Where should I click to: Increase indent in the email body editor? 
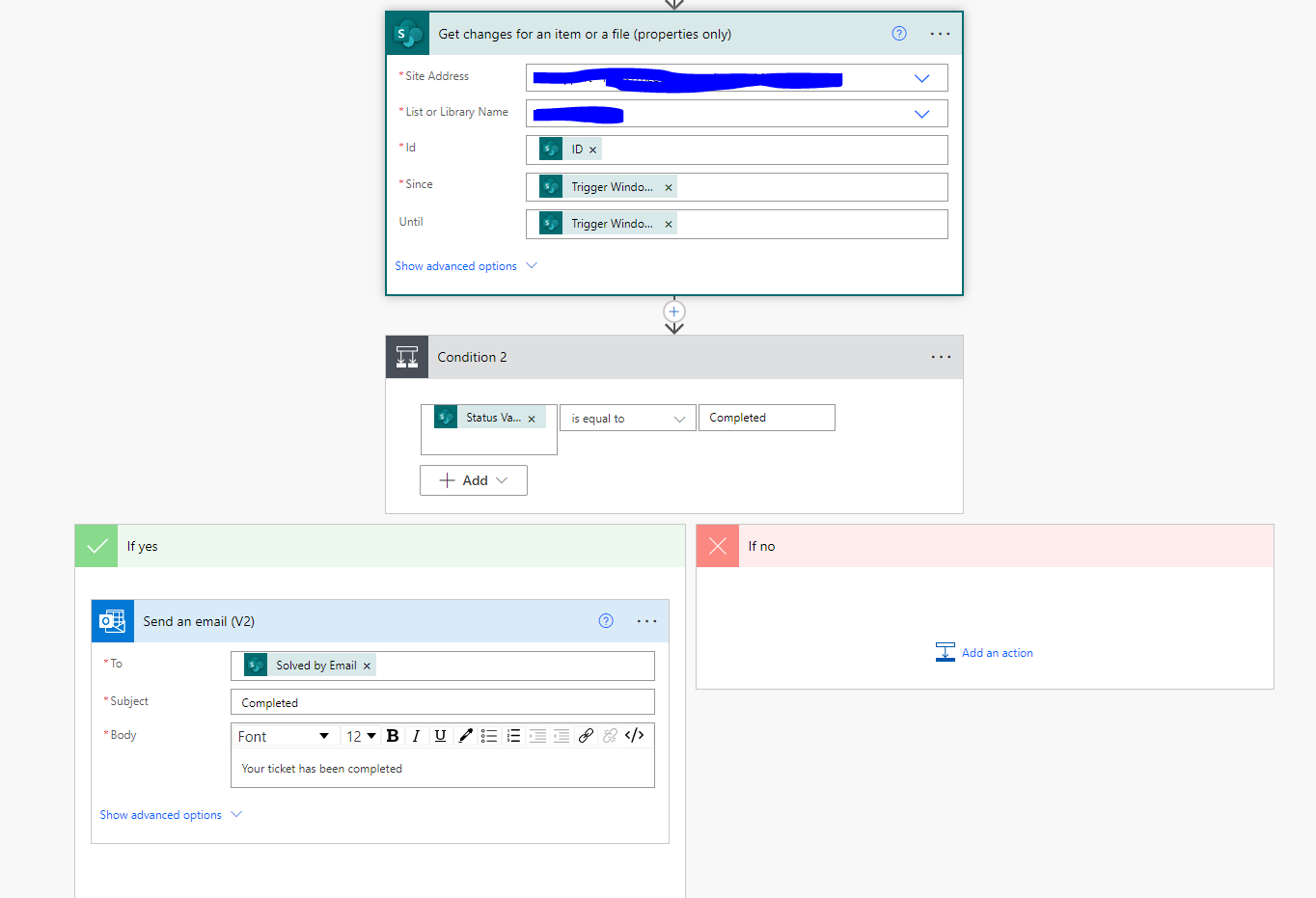(537, 735)
